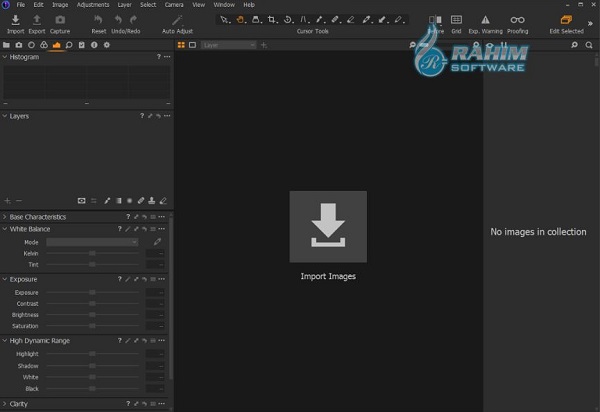Click the Brightness slider handle
This screenshot has width=600, height=412.
[x=92, y=314]
